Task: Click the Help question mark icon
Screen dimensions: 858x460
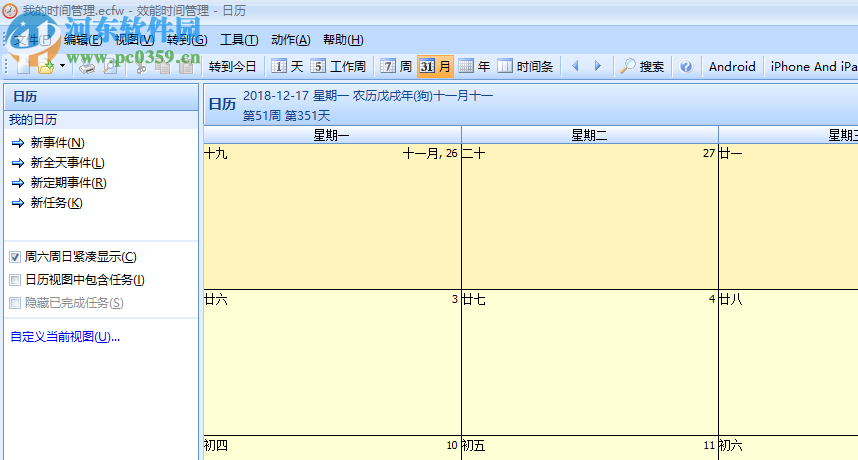Action: click(686, 67)
